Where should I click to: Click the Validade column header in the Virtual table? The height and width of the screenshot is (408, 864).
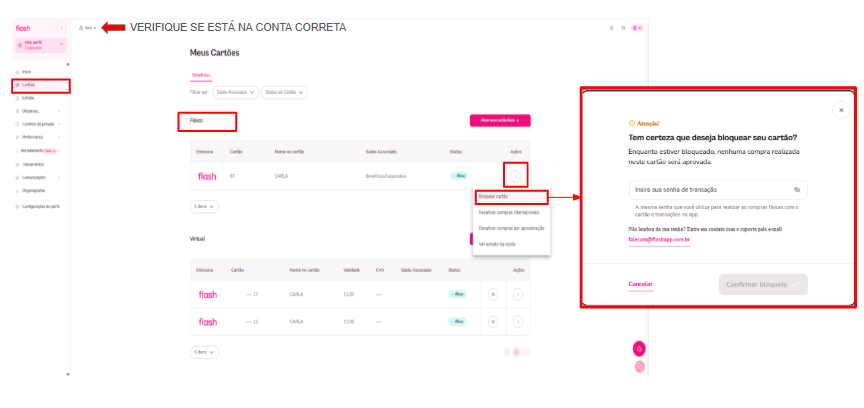pyautogui.click(x=352, y=270)
